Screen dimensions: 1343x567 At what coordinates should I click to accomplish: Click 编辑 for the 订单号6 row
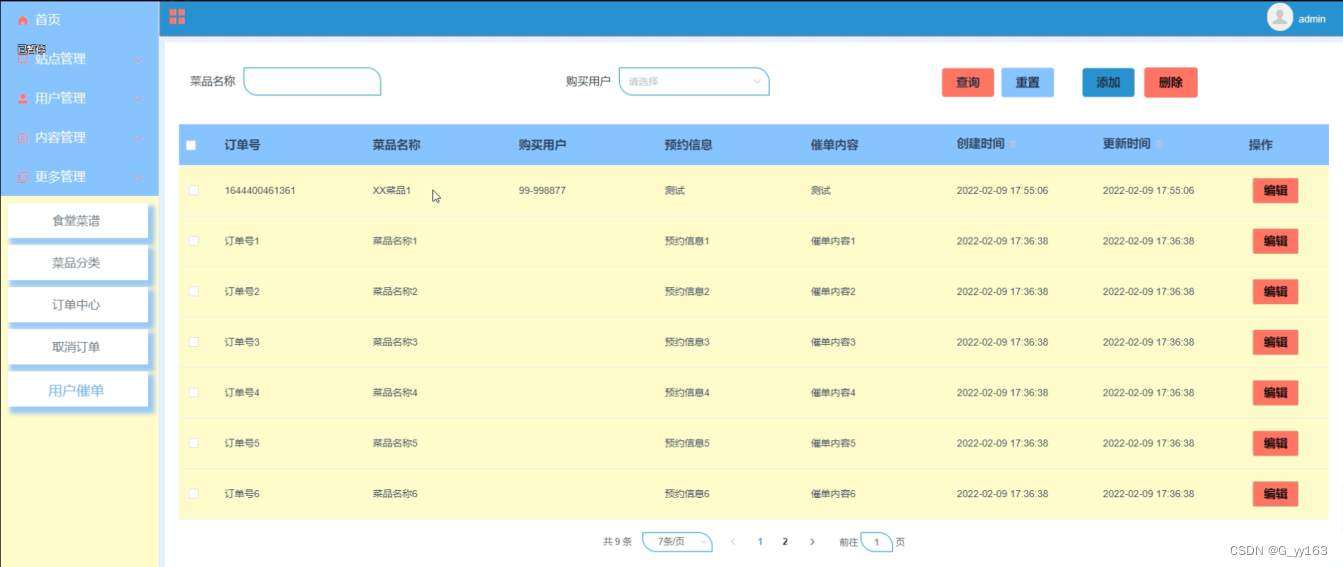pos(1275,493)
